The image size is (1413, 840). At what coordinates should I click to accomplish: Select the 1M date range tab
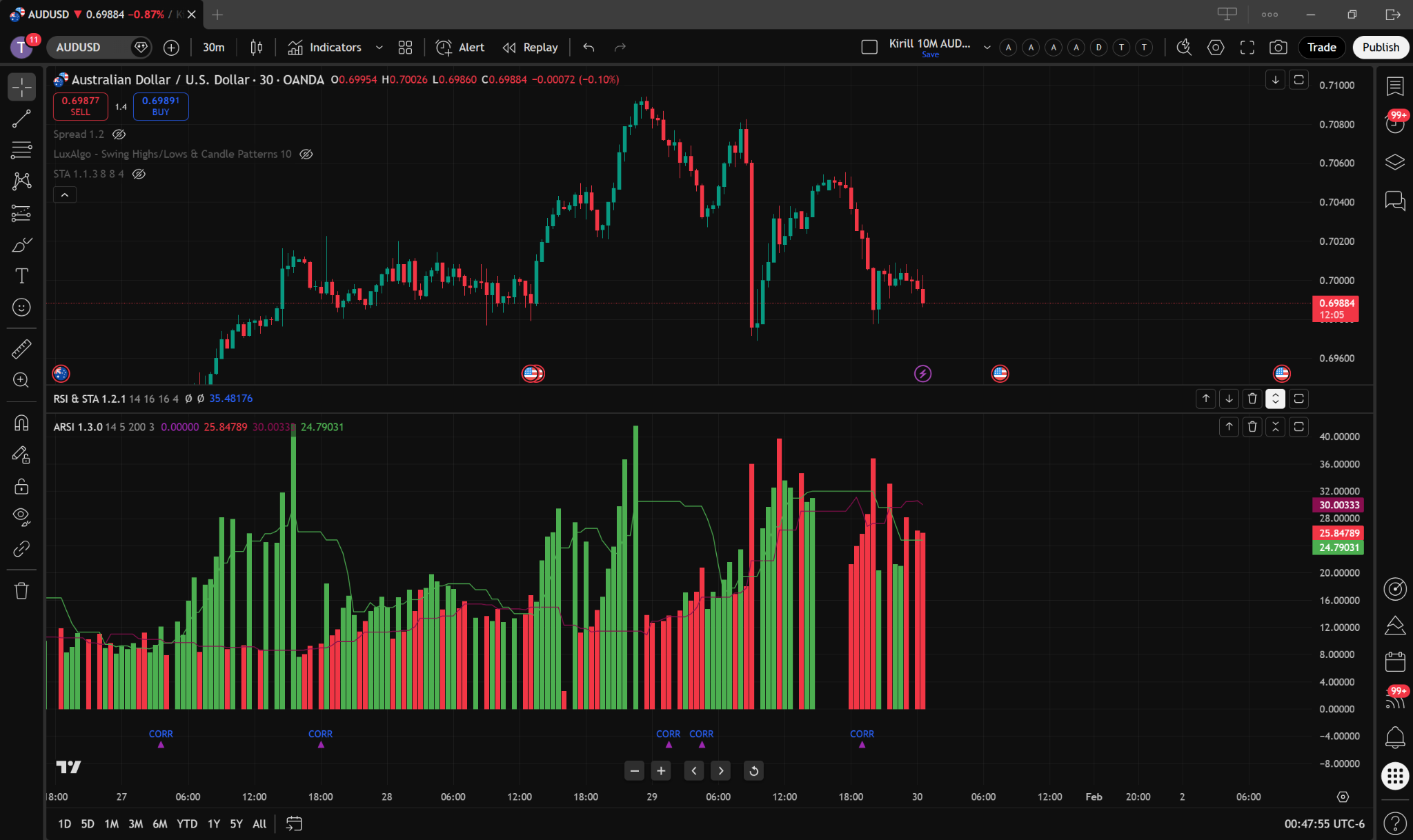[x=111, y=823]
